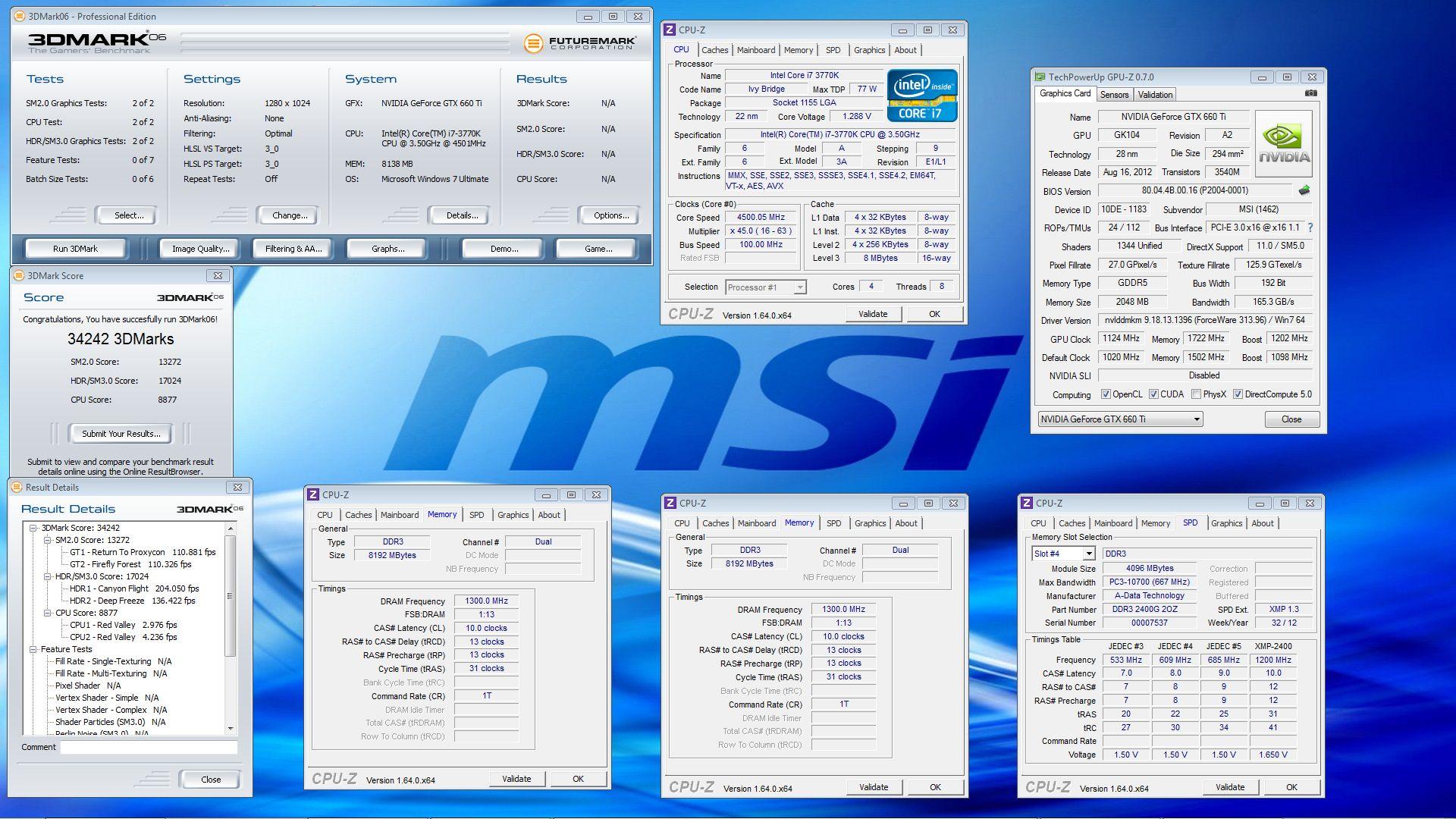Click the green BIOS save chip icon

1304,190
